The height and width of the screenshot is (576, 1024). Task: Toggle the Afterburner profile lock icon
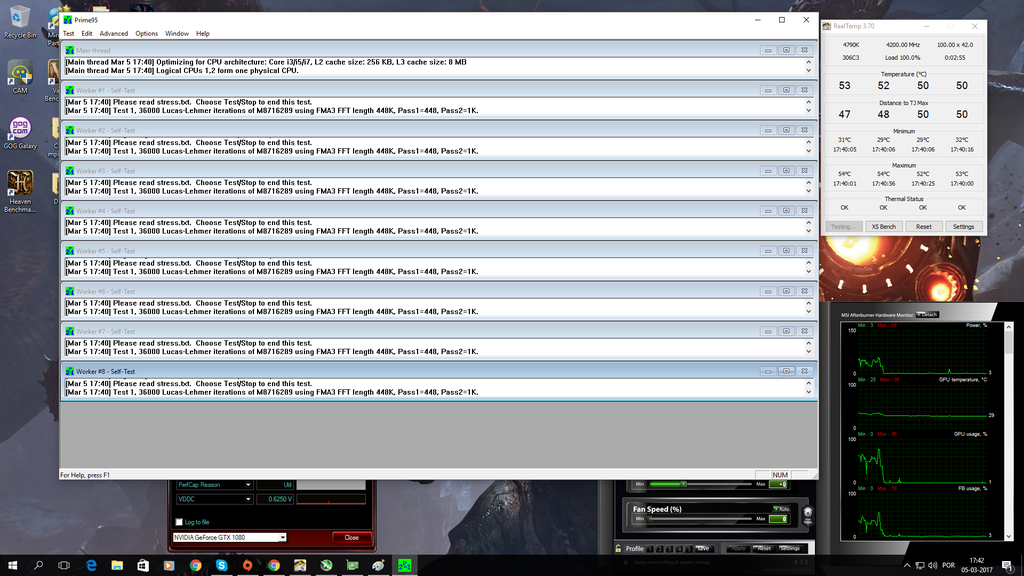tap(618, 549)
